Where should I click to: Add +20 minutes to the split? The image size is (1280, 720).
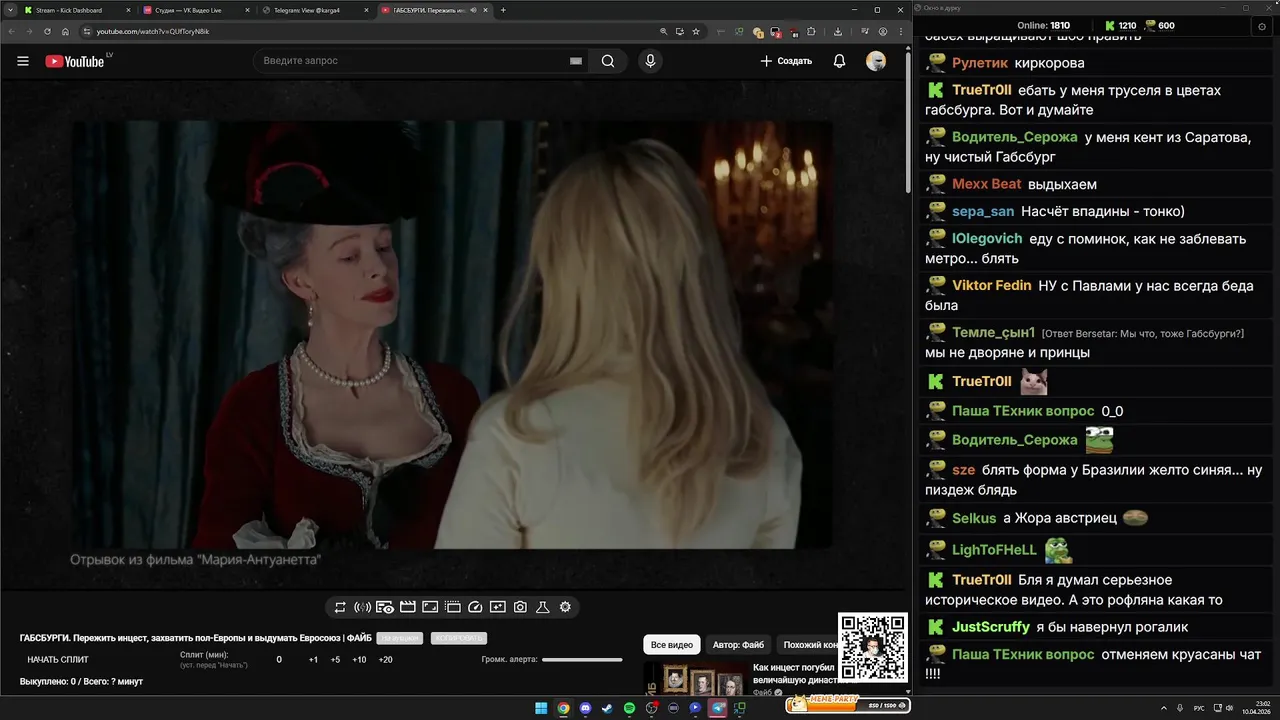point(385,660)
